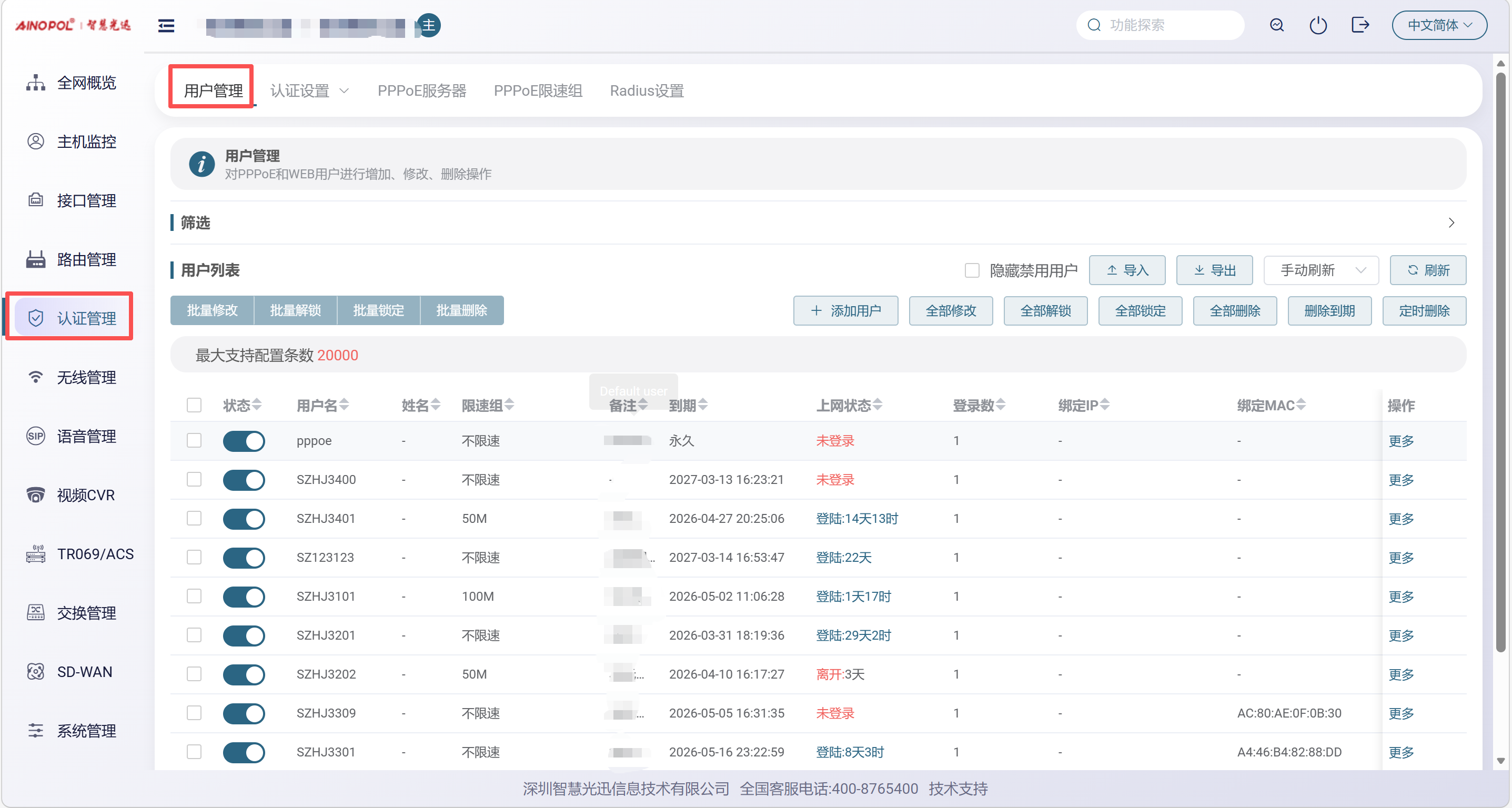
Task: Click the power/reboot icon in header
Action: pos(1318,25)
